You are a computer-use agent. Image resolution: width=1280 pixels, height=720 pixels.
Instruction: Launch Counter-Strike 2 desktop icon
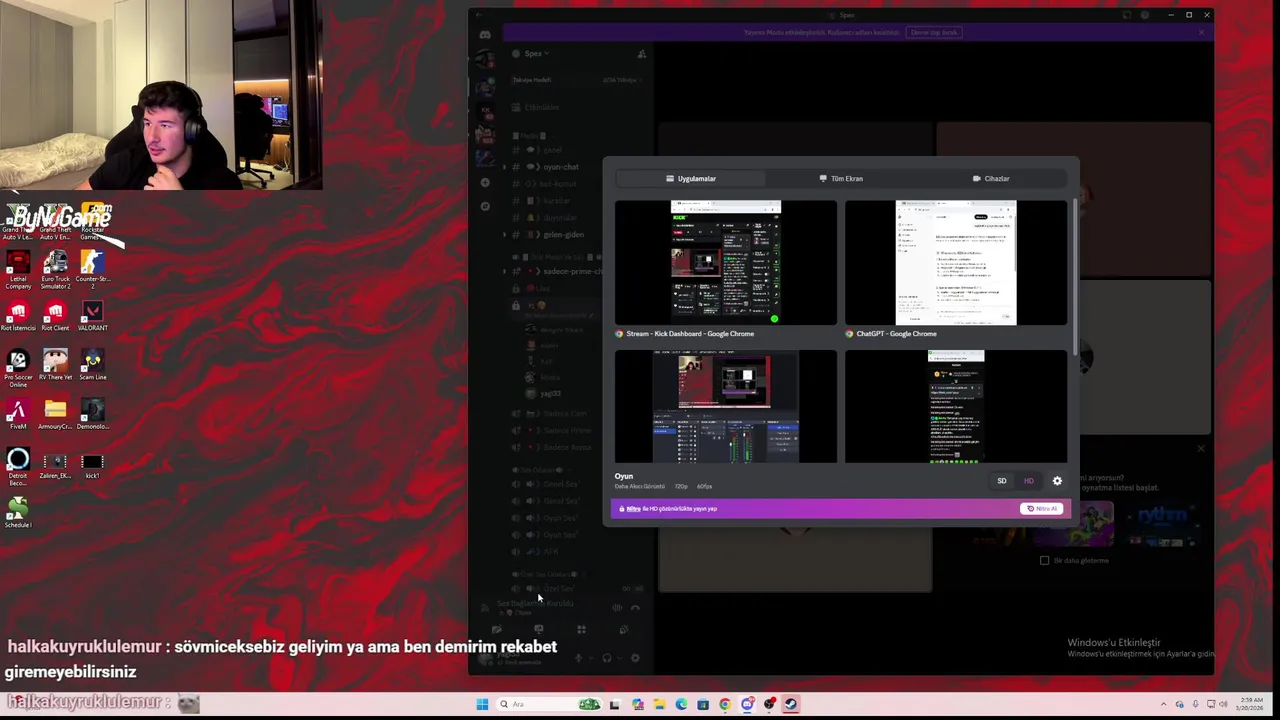pyautogui.click(x=92, y=270)
